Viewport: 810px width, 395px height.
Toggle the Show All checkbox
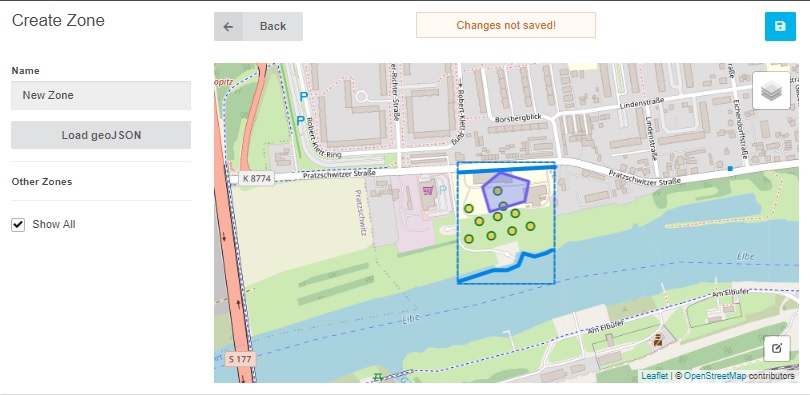(18, 225)
